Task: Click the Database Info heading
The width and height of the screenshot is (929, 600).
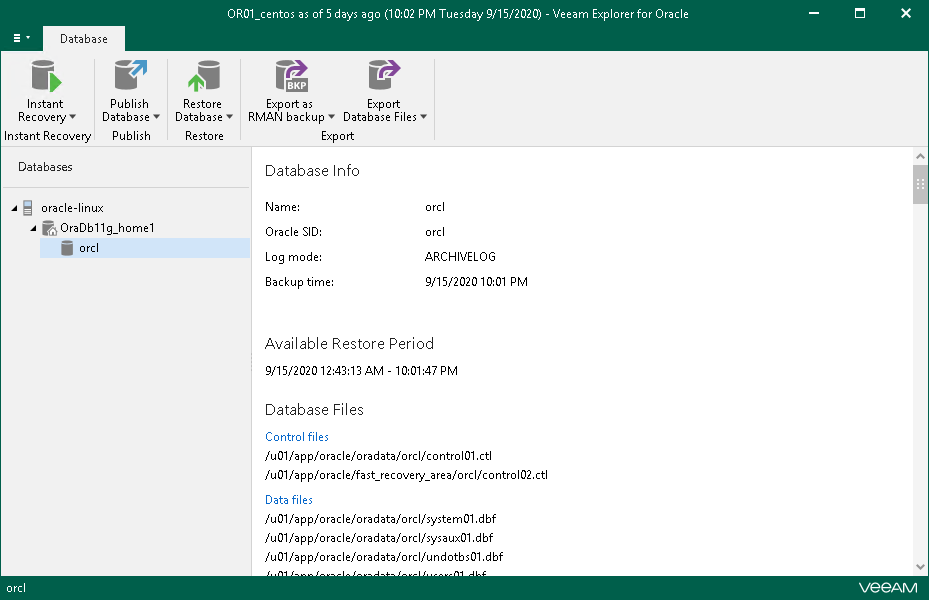Action: point(312,171)
